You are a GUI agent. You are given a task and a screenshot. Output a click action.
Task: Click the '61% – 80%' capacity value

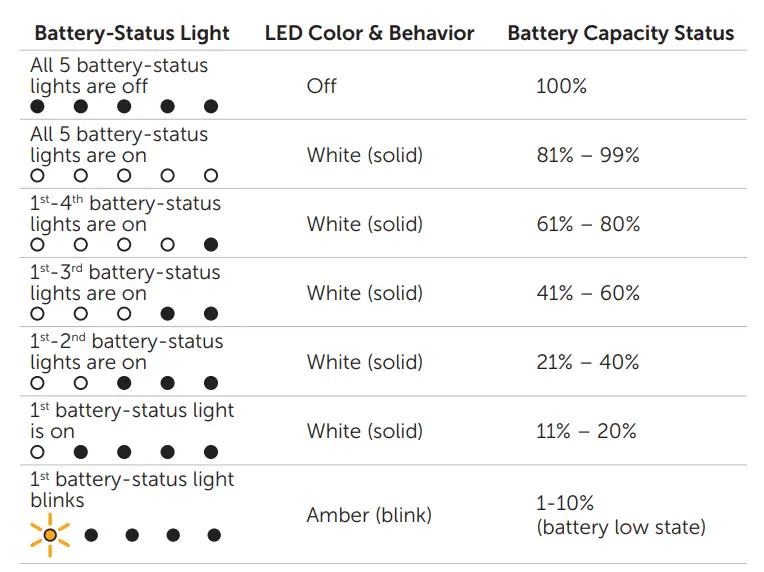pyautogui.click(x=587, y=224)
